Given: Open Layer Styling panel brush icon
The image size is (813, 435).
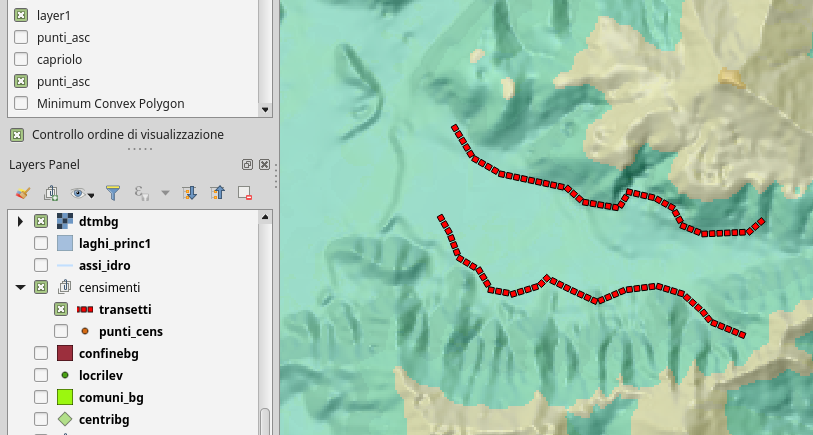Looking at the screenshot, I should click(23, 193).
